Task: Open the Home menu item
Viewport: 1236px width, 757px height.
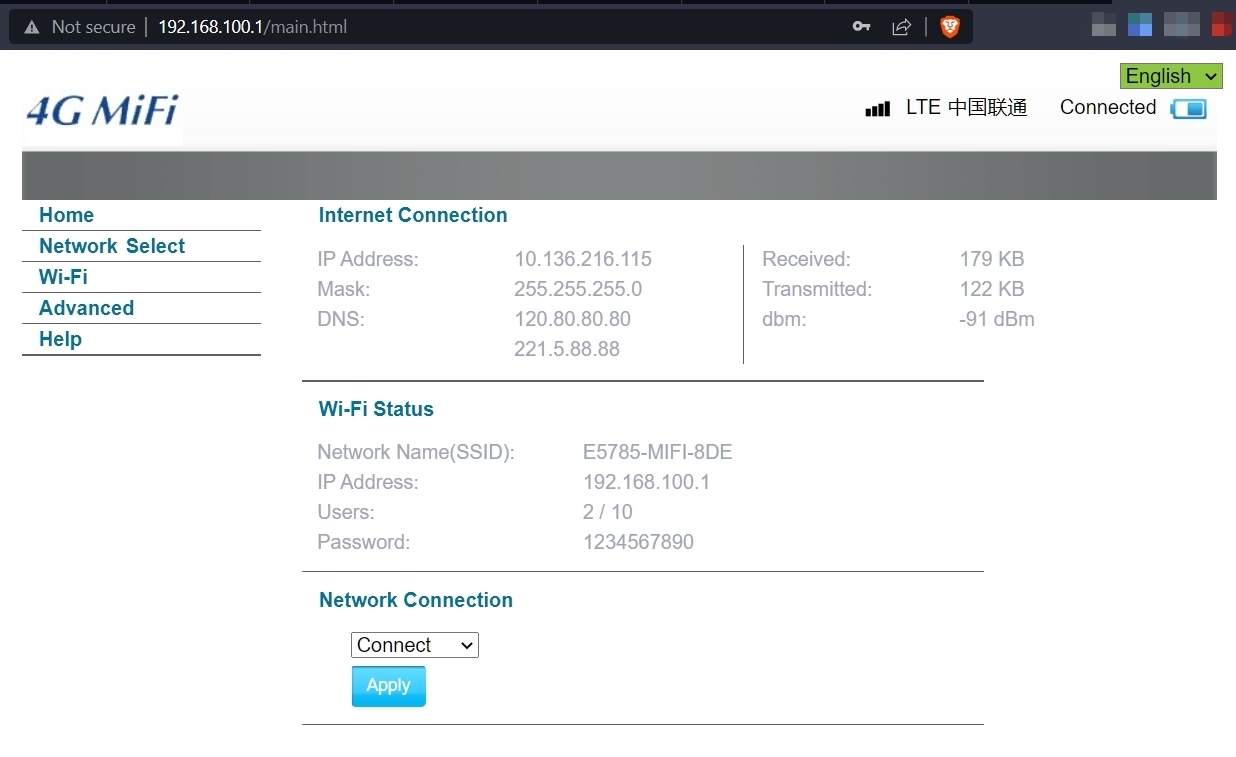Action: (66, 215)
